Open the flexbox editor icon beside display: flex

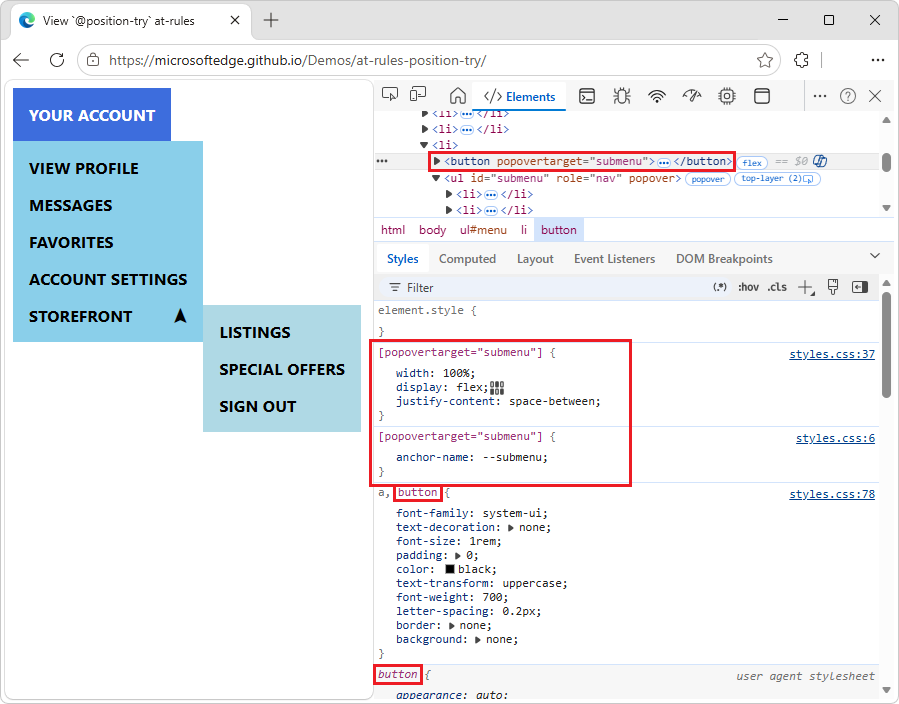coord(497,388)
